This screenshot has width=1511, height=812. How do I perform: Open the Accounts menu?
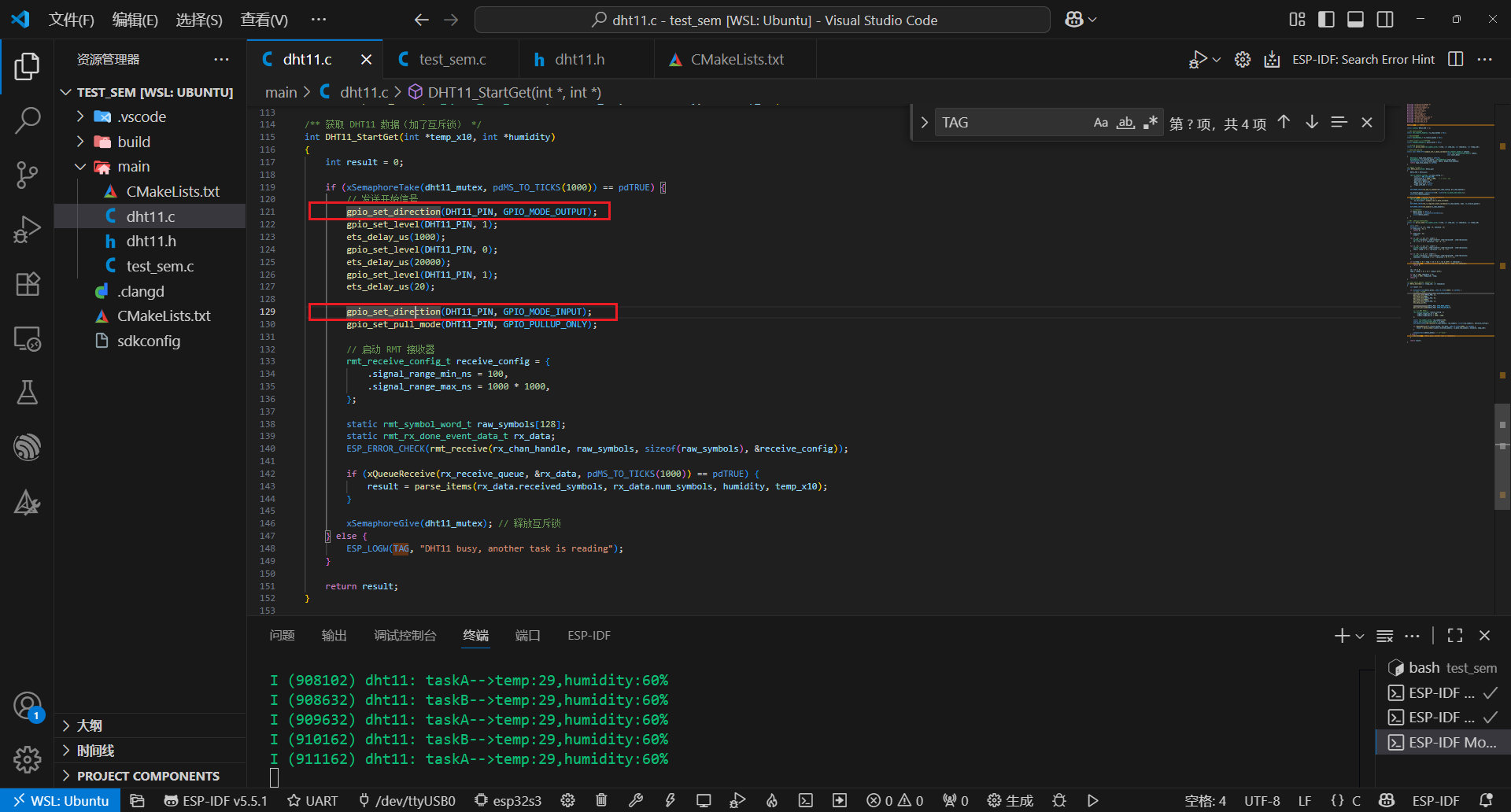tap(27, 706)
